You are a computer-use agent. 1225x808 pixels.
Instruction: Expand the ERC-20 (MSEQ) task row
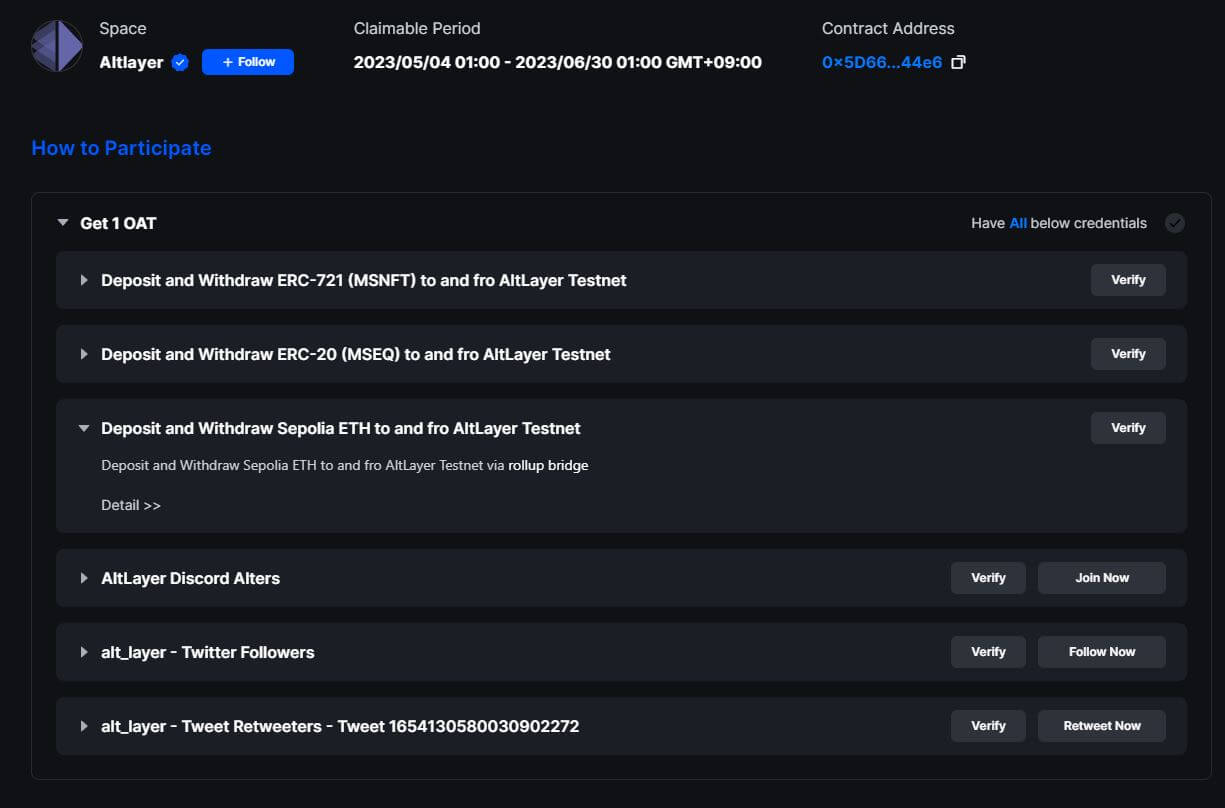[x=85, y=354]
